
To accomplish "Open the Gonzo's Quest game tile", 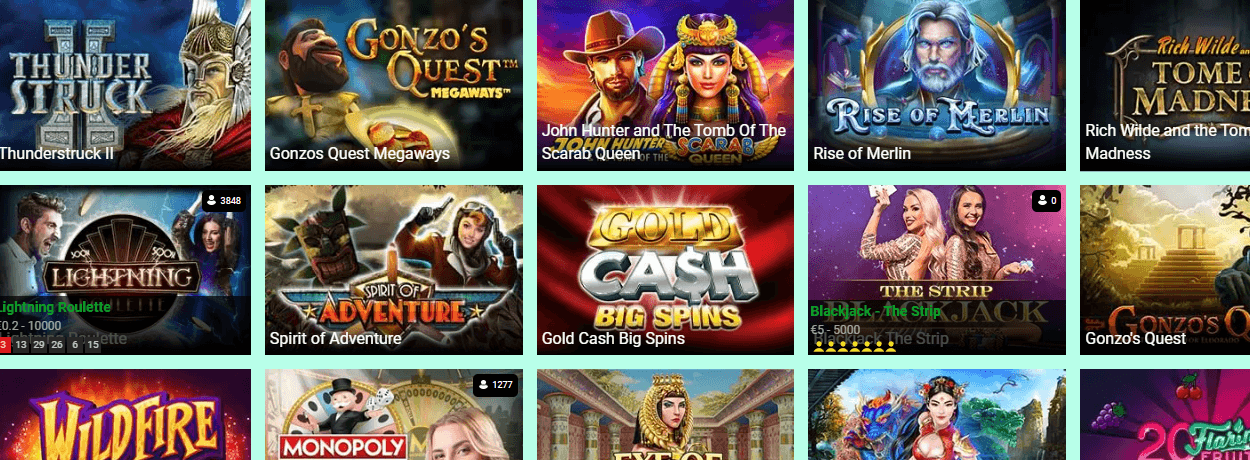I will pos(1165,270).
